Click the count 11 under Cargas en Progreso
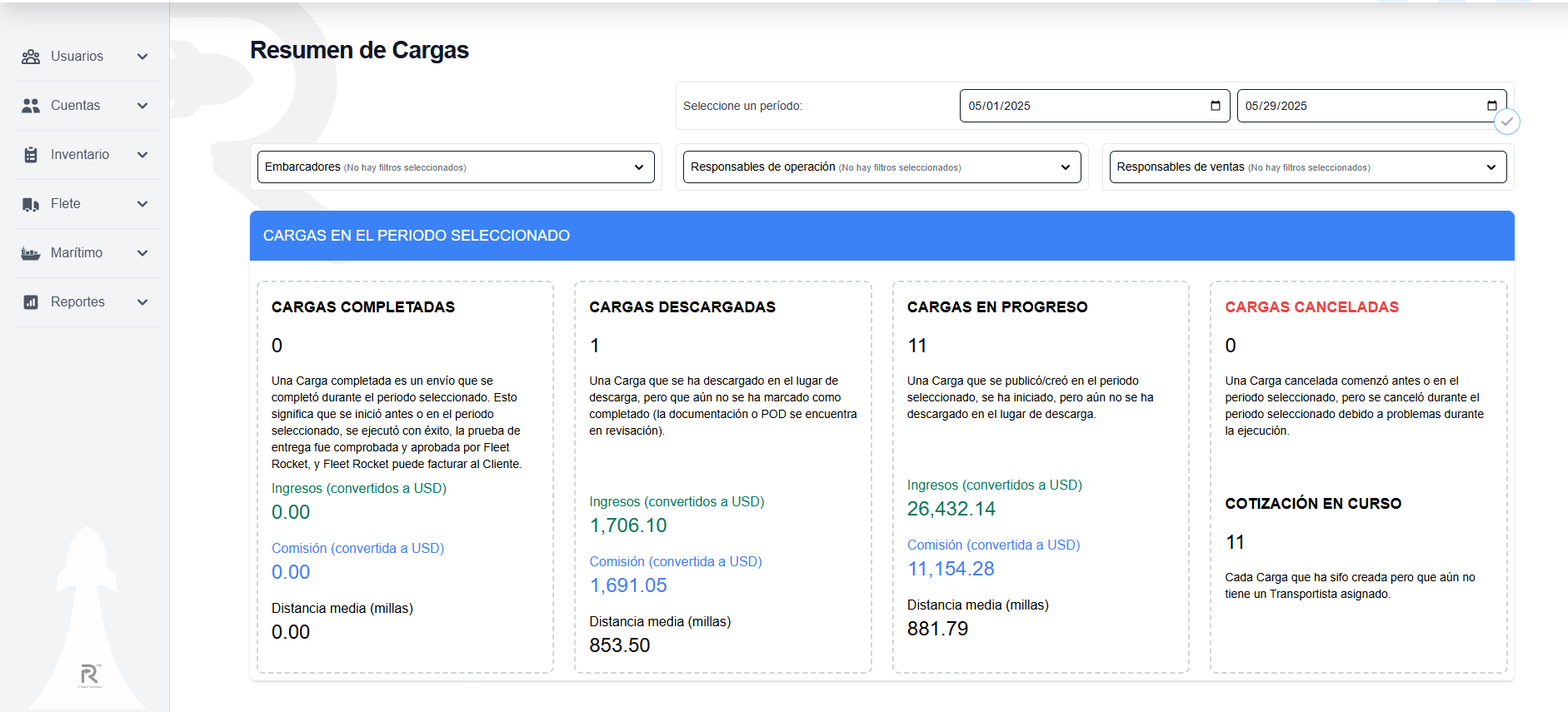The width and height of the screenshot is (1568, 712). click(x=917, y=346)
